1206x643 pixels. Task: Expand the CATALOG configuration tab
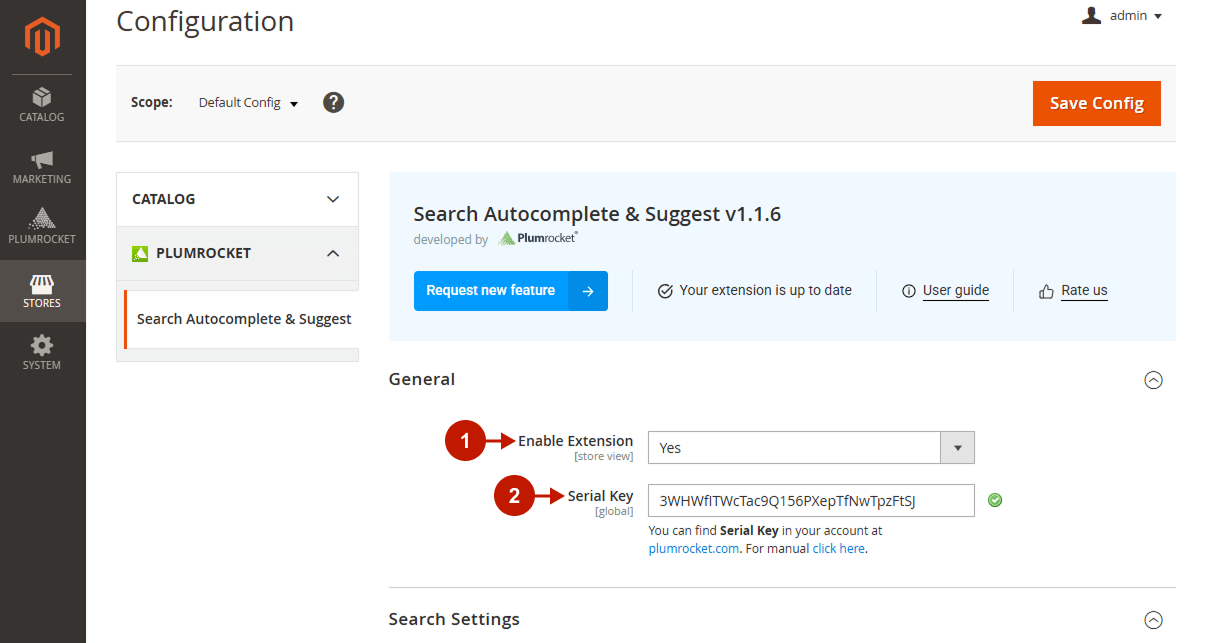coord(237,199)
